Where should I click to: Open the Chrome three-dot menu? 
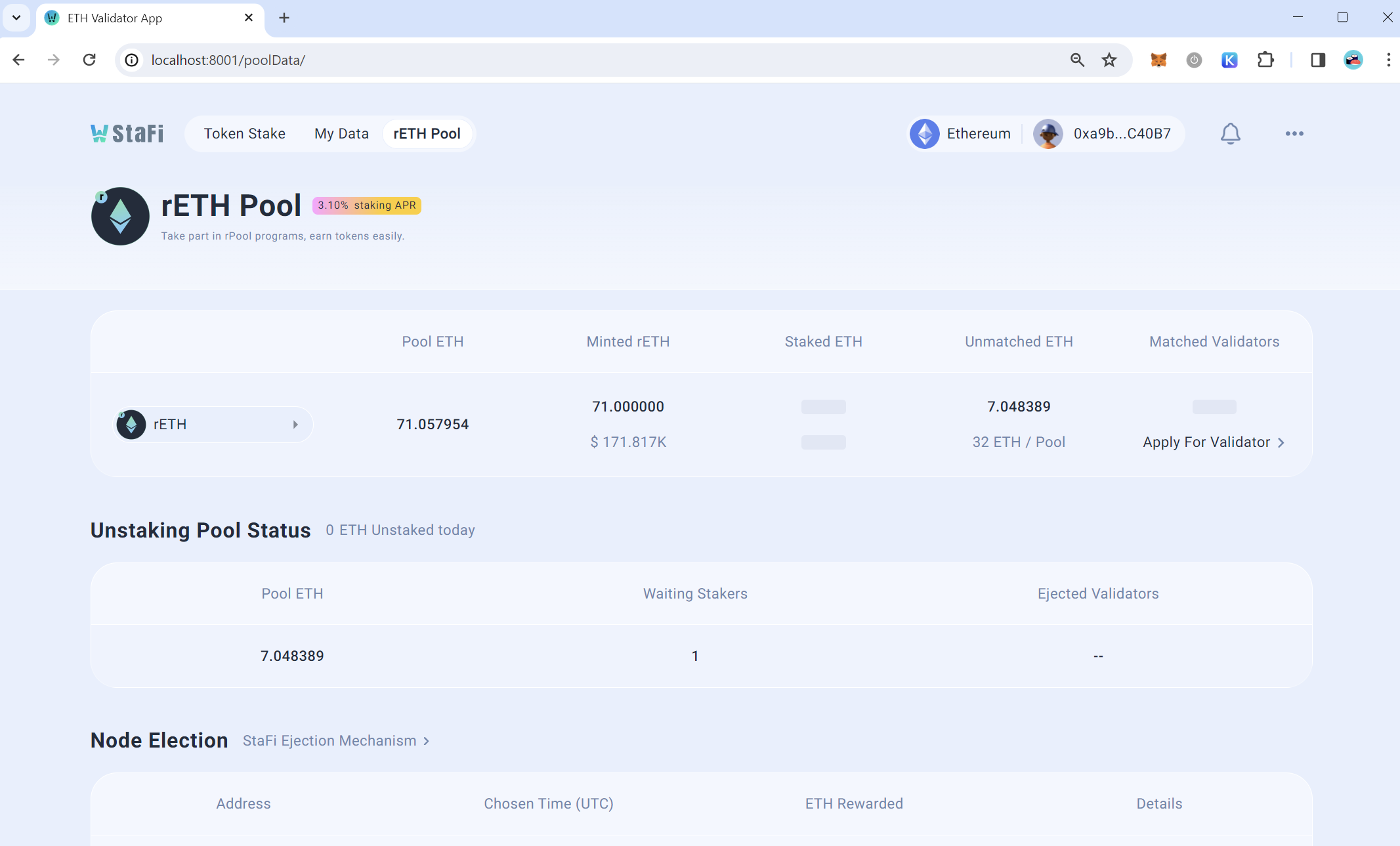coord(1388,60)
